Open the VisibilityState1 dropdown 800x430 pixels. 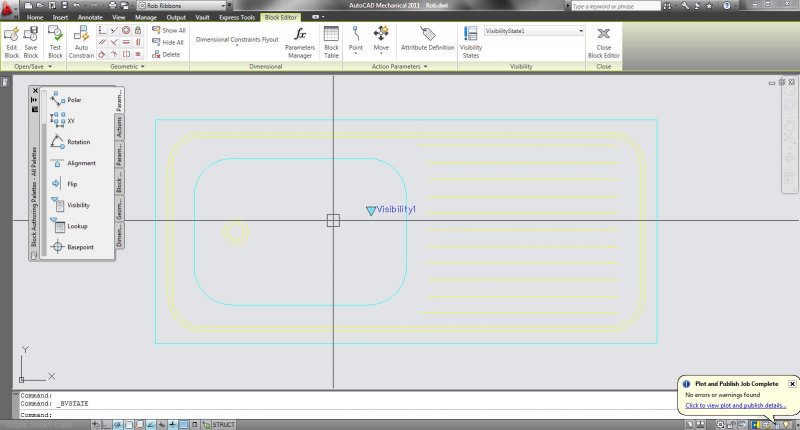coord(580,31)
